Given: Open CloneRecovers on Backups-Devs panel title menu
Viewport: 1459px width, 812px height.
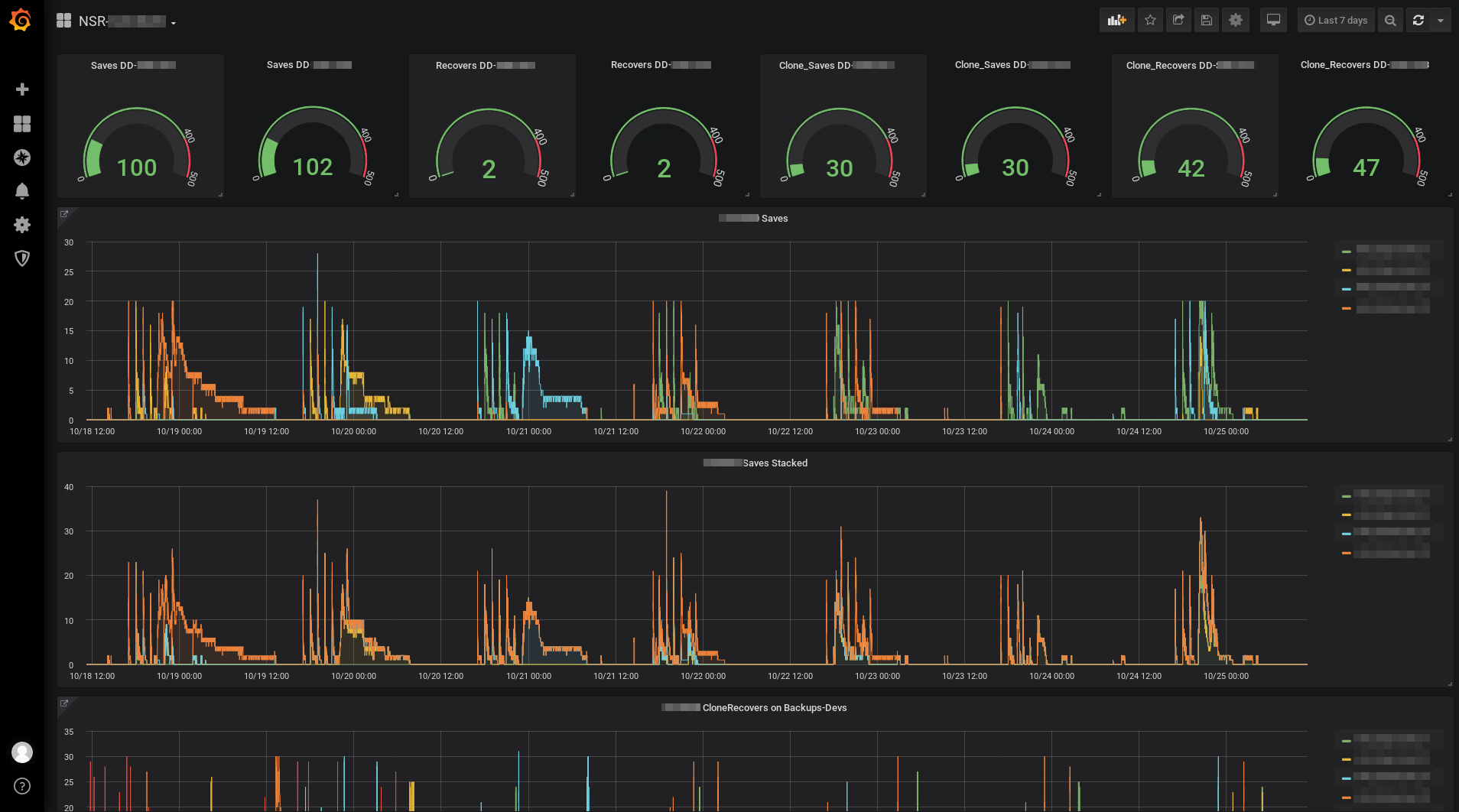Looking at the screenshot, I should [754, 708].
